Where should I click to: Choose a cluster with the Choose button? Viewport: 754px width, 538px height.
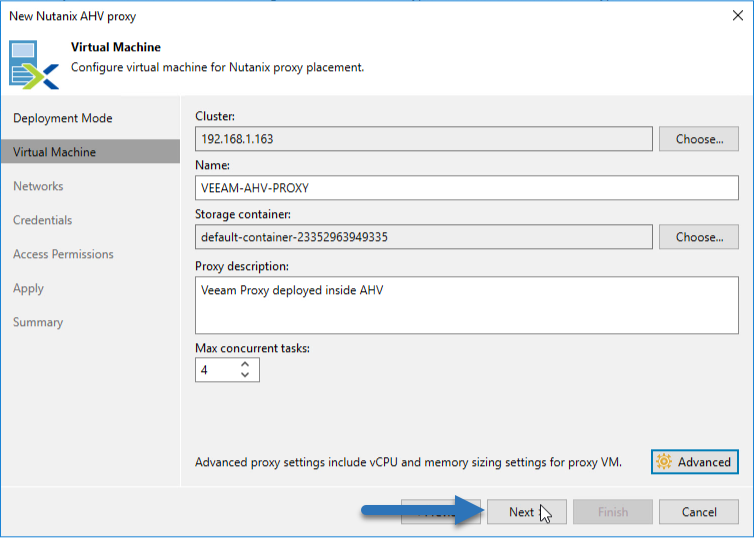point(699,139)
